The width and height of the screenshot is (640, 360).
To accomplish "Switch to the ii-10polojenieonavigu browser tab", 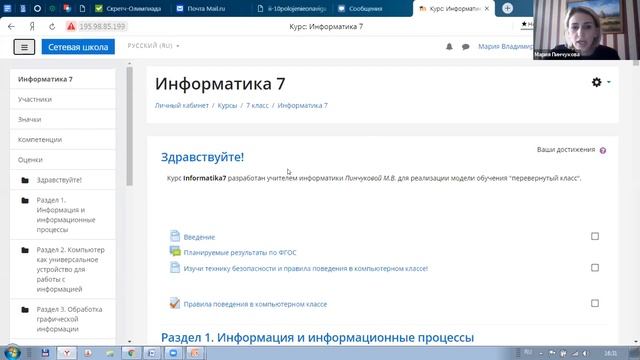I will click(x=292, y=9).
